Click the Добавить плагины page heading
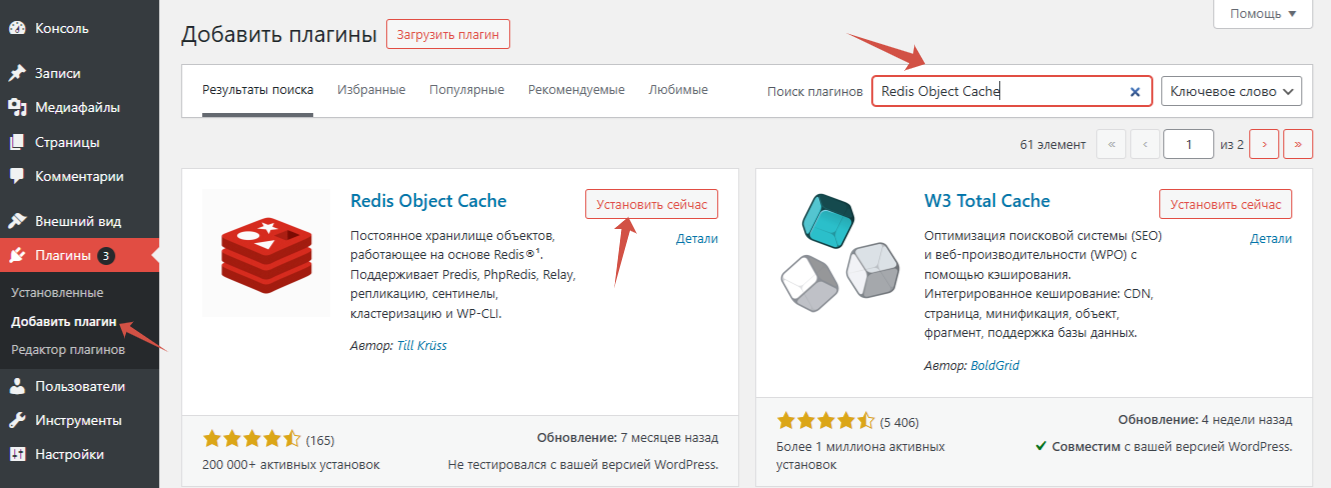1331x488 pixels. (278, 34)
